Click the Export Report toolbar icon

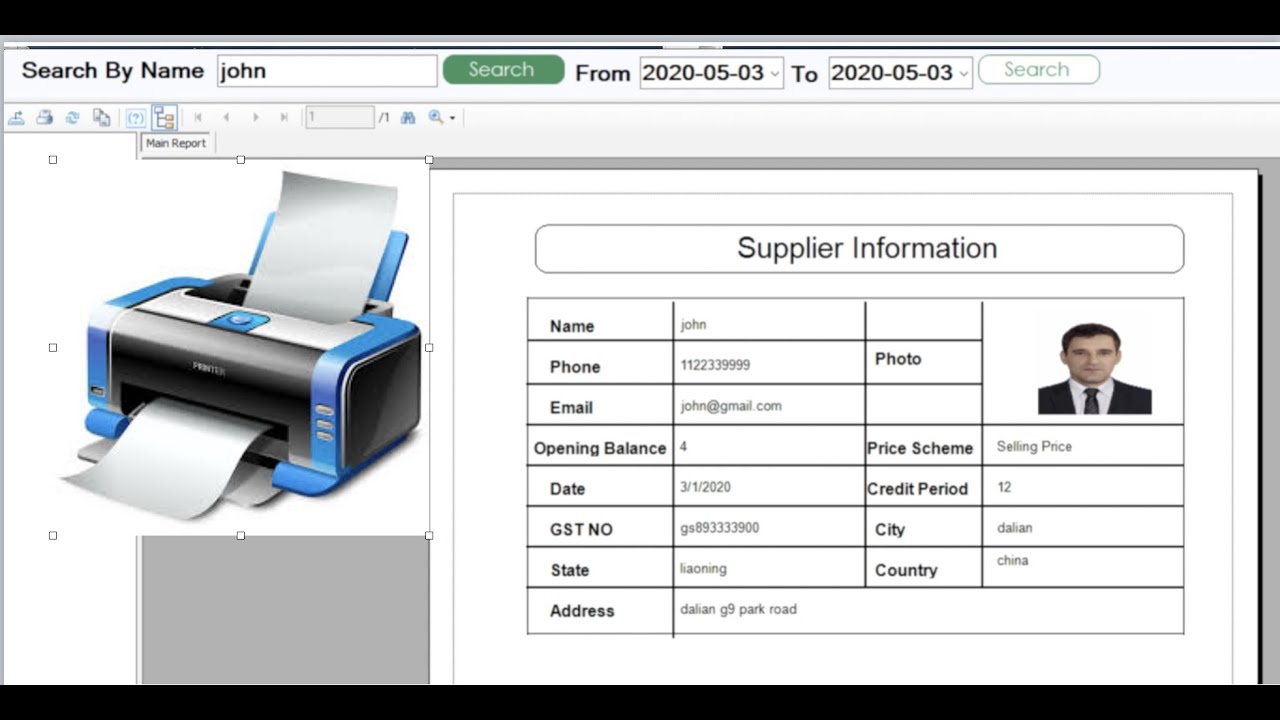[16, 117]
